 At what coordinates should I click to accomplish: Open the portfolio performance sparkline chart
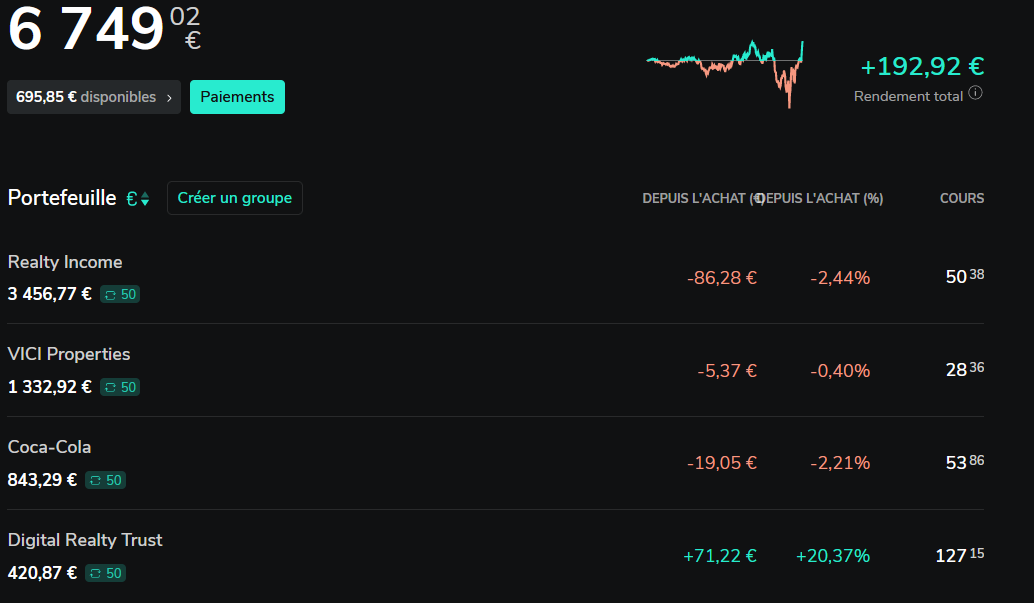tap(725, 73)
